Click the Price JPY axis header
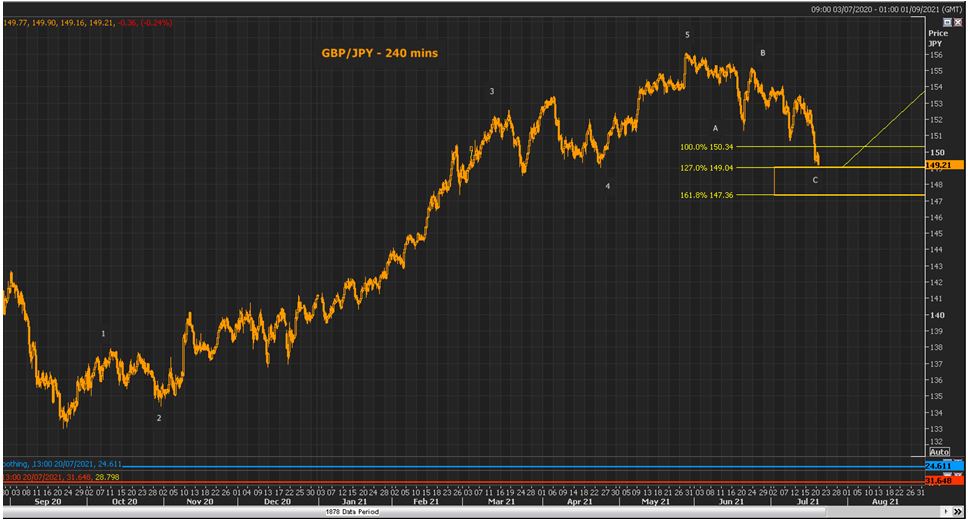Image resolution: width=968 pixels, height=520 pixels. point(936,38)
